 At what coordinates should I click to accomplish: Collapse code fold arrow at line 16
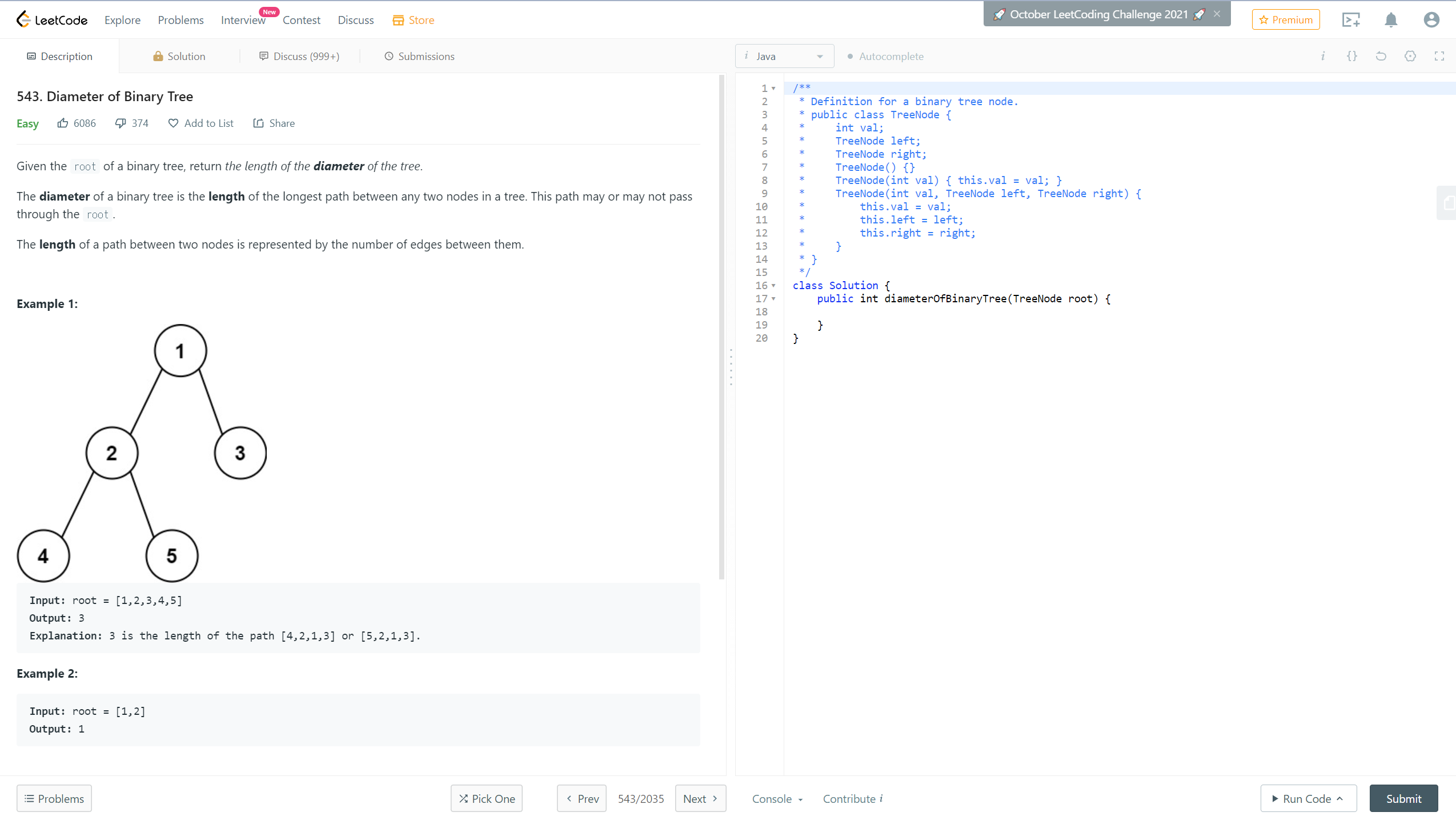point(774,286)
